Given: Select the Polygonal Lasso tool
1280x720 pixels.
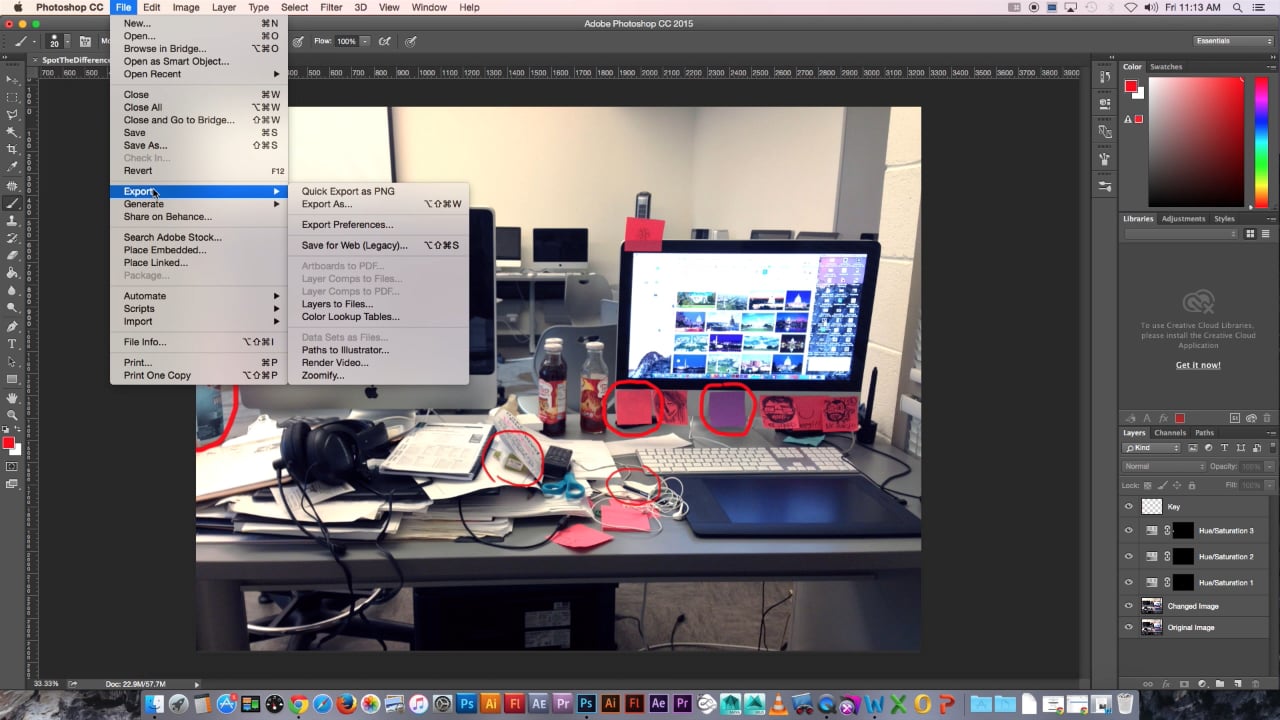Looking at the screenshot, I should pyautogui.click(x=12, y=114).
